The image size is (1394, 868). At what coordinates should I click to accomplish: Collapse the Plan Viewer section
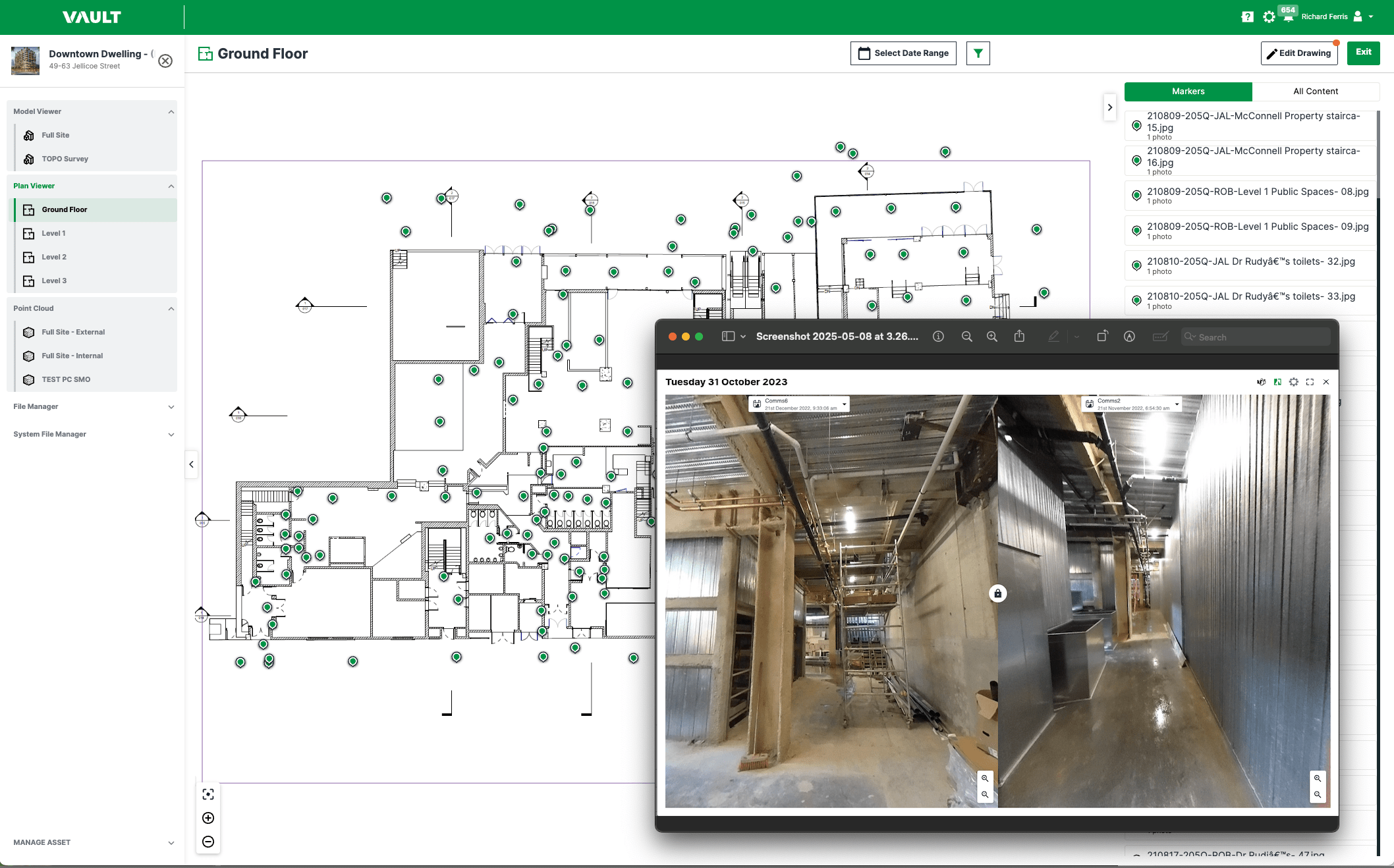171,186
